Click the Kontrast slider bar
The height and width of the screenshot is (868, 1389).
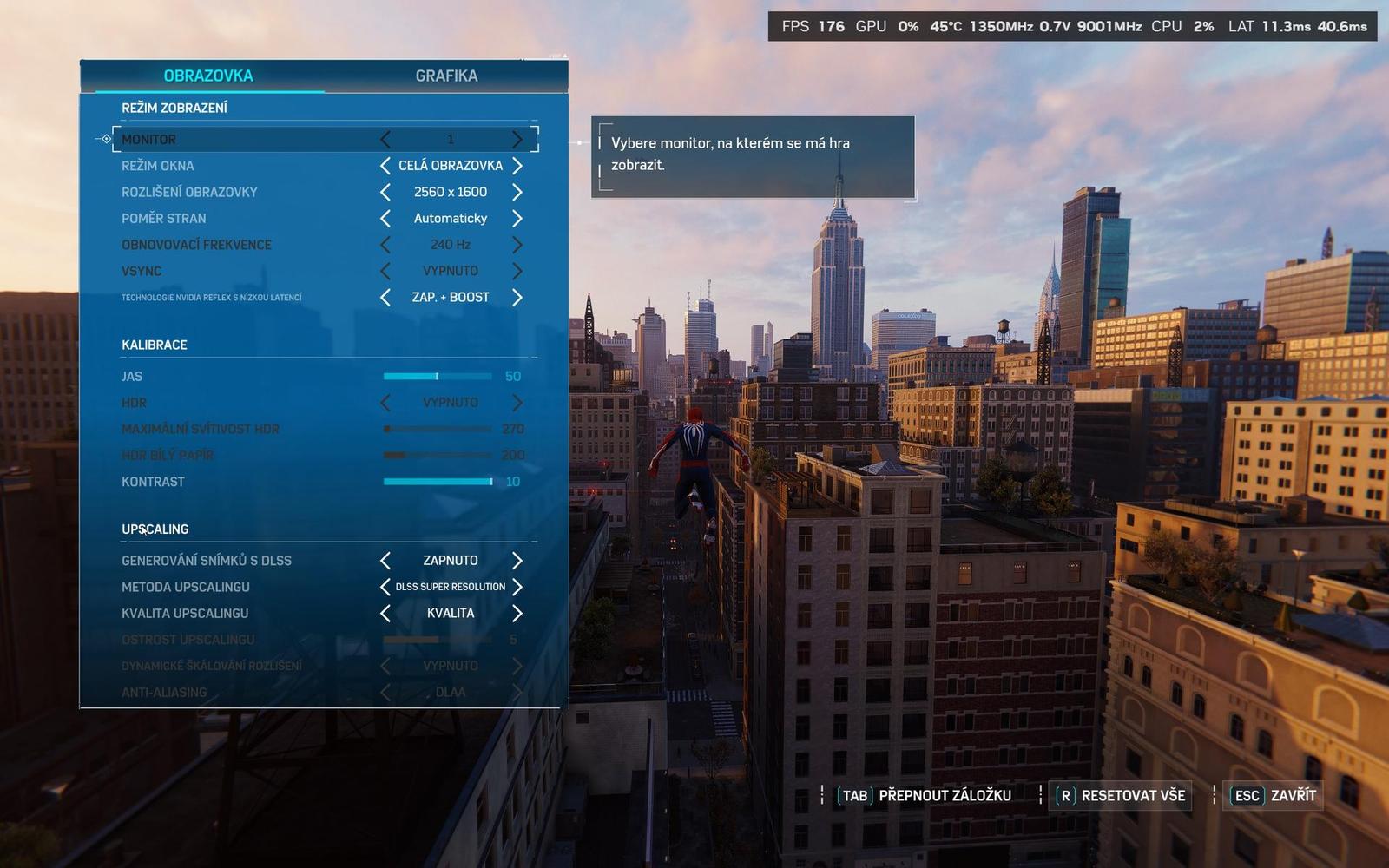[438, 482]
